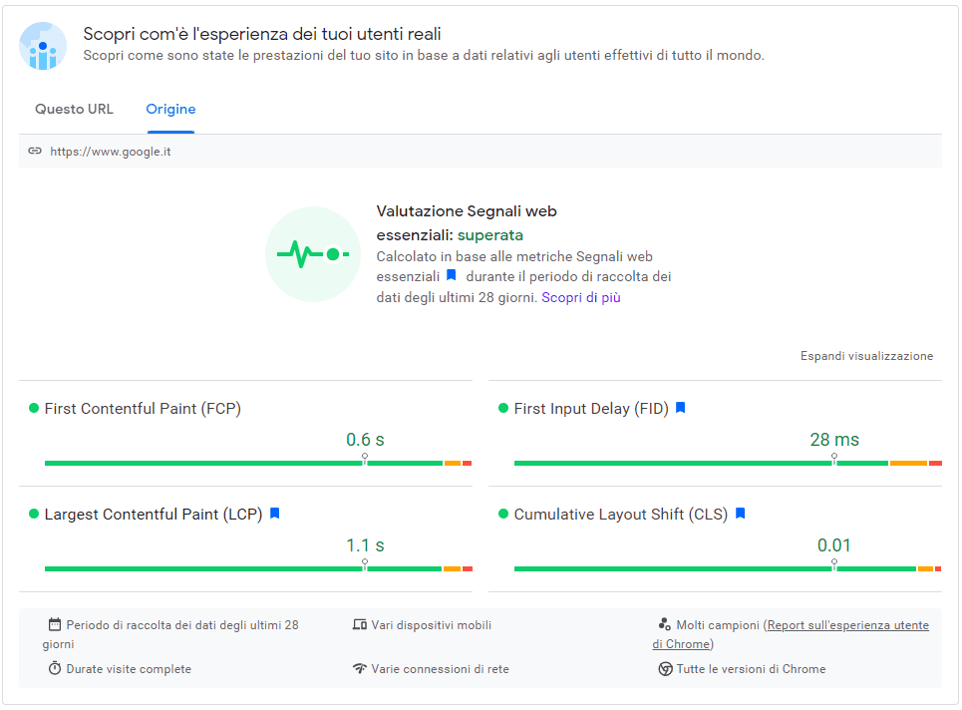Click the LCP value '1.1 s'
Screen dimensions: 962x710
[365, 545]
